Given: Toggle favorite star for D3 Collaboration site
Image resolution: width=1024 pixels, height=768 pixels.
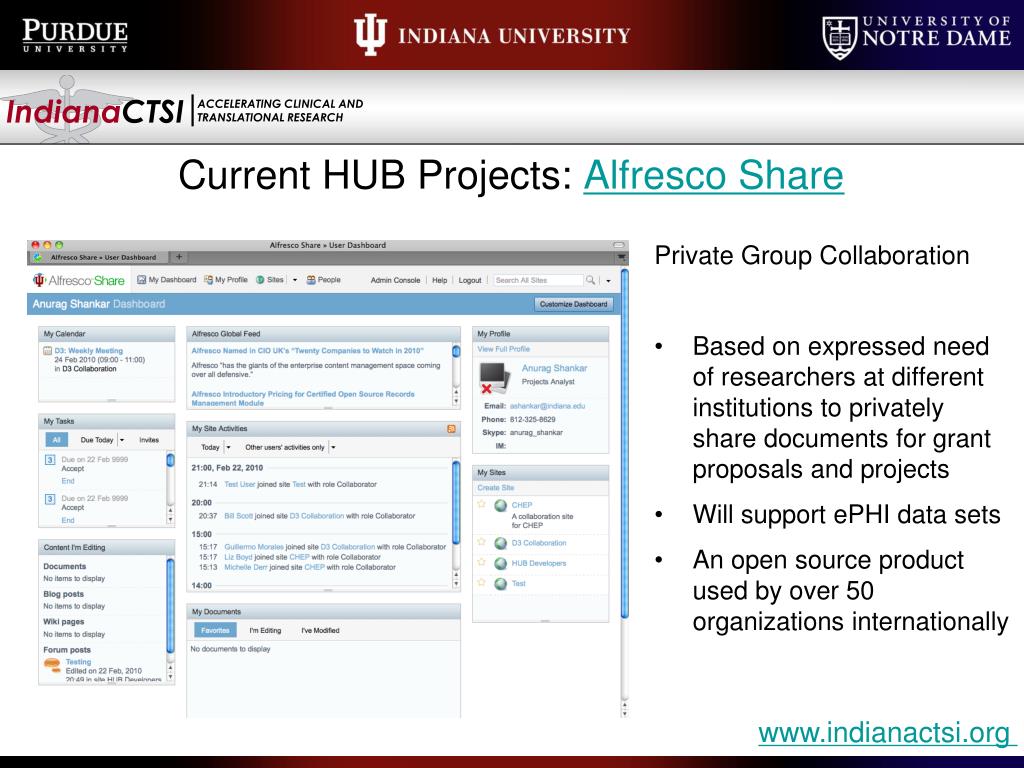Looking at the screenshot, I should pyautogui.click(x=482, y=542).
